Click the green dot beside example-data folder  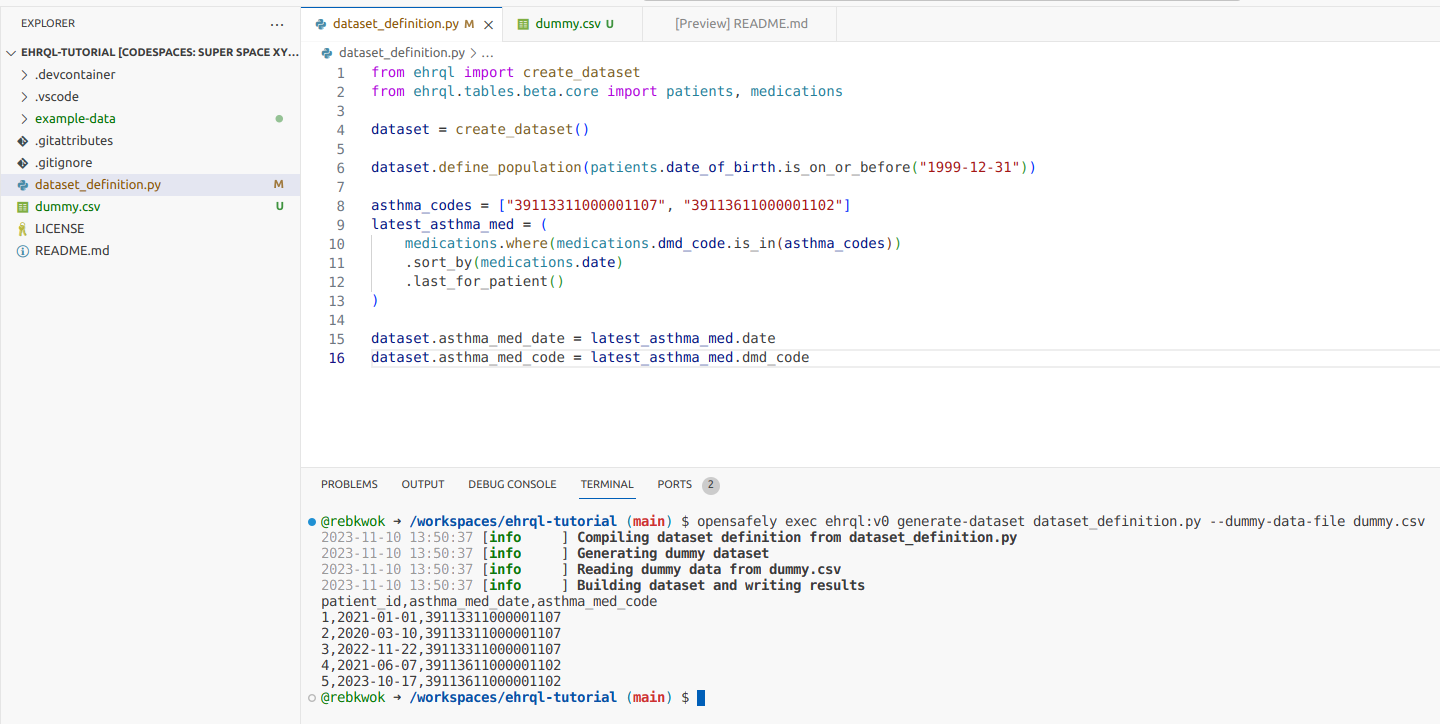click(280, 118)
